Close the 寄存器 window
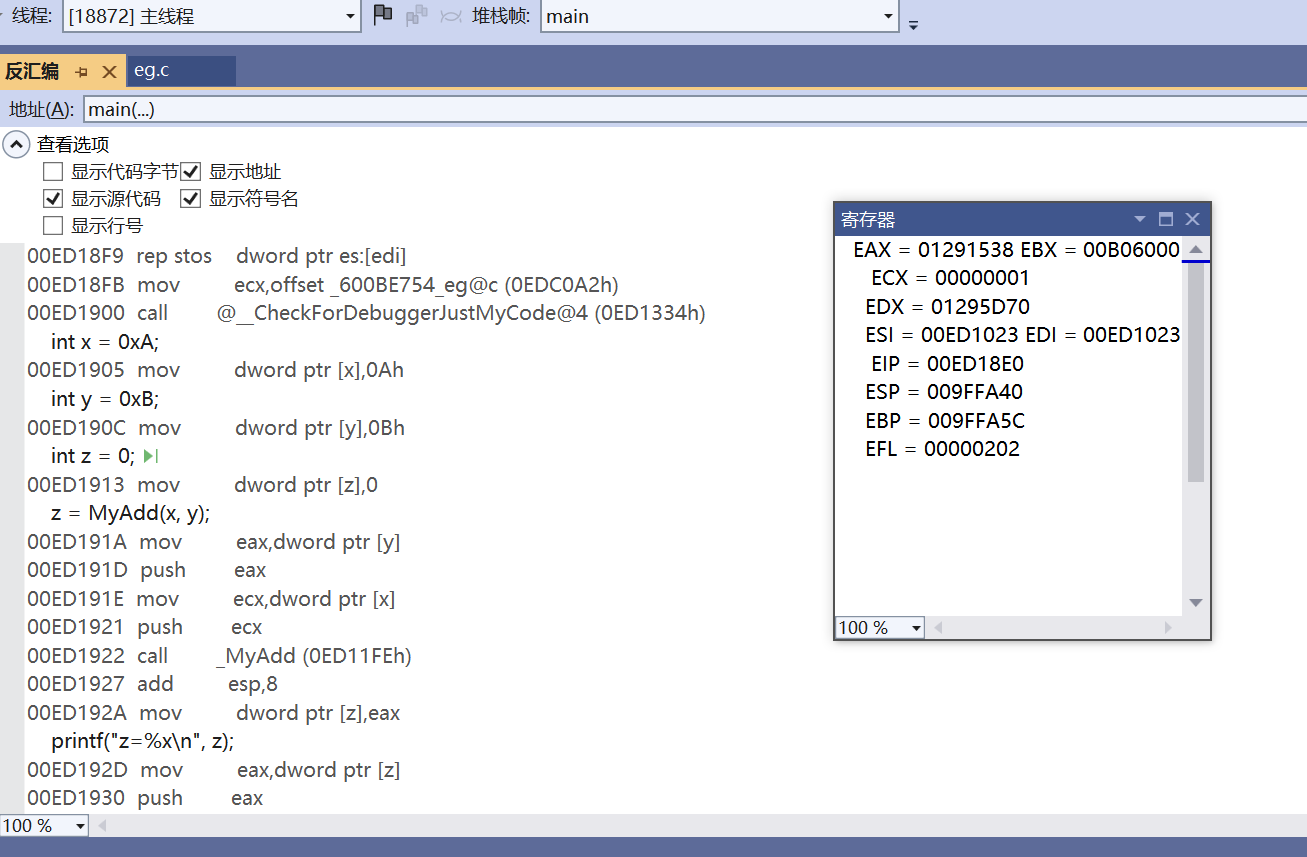Screen dimensions: 1307x857 coord(1192,219)
